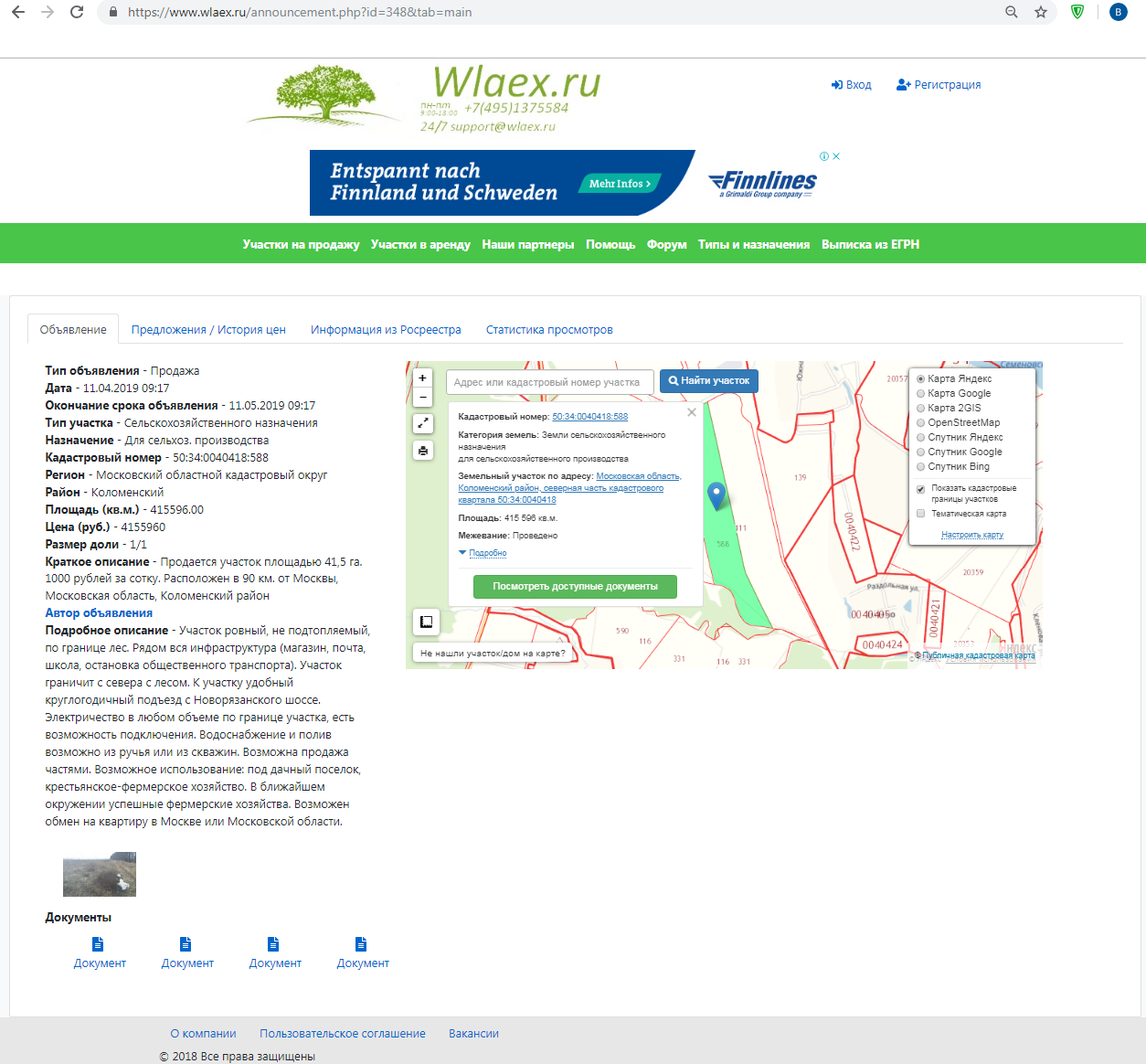Open the ad info icon
1146x1064 pixels.
point(824,156)
